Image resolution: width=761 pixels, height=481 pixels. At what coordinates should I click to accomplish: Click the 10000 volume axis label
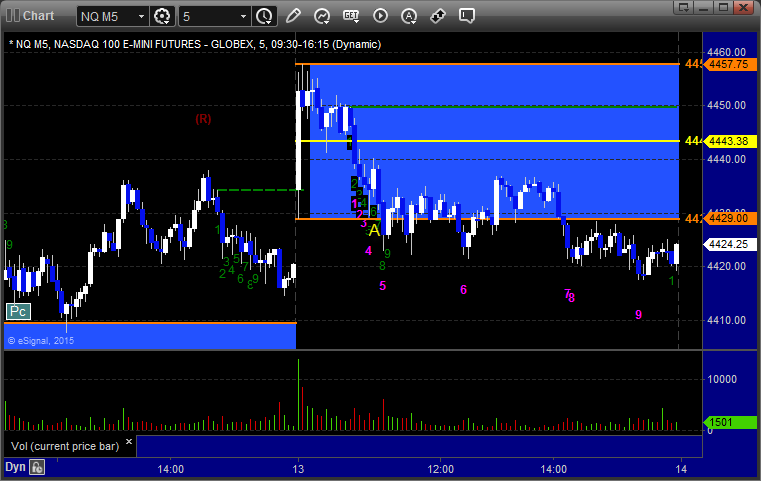722,379
